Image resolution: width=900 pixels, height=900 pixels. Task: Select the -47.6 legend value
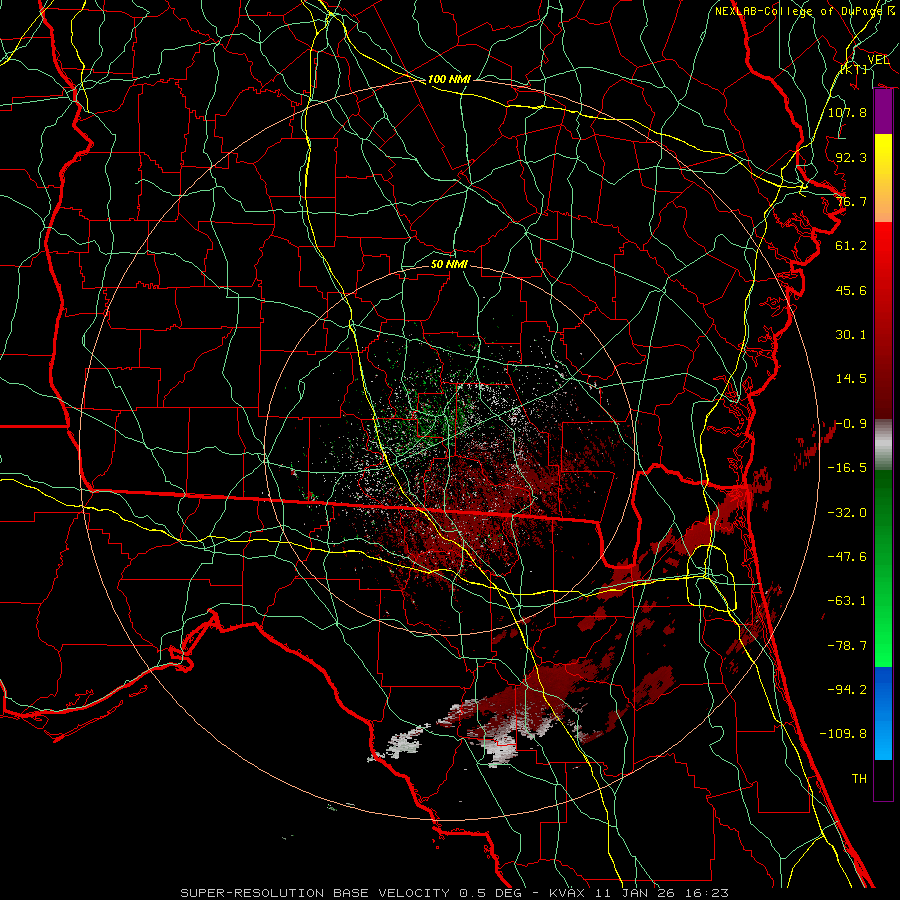847,557
